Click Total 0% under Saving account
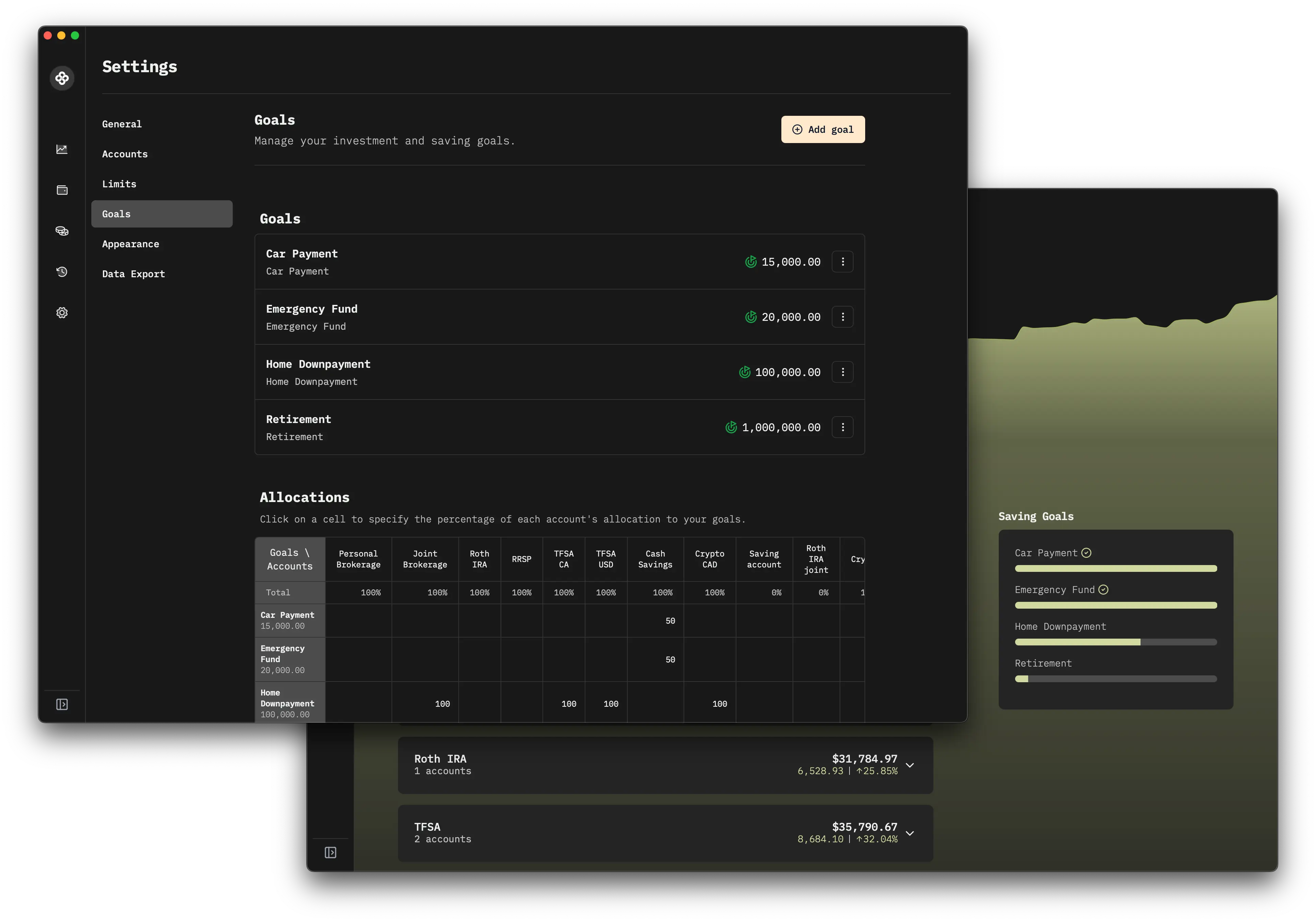1316x922 pixels. coord(764,593)
